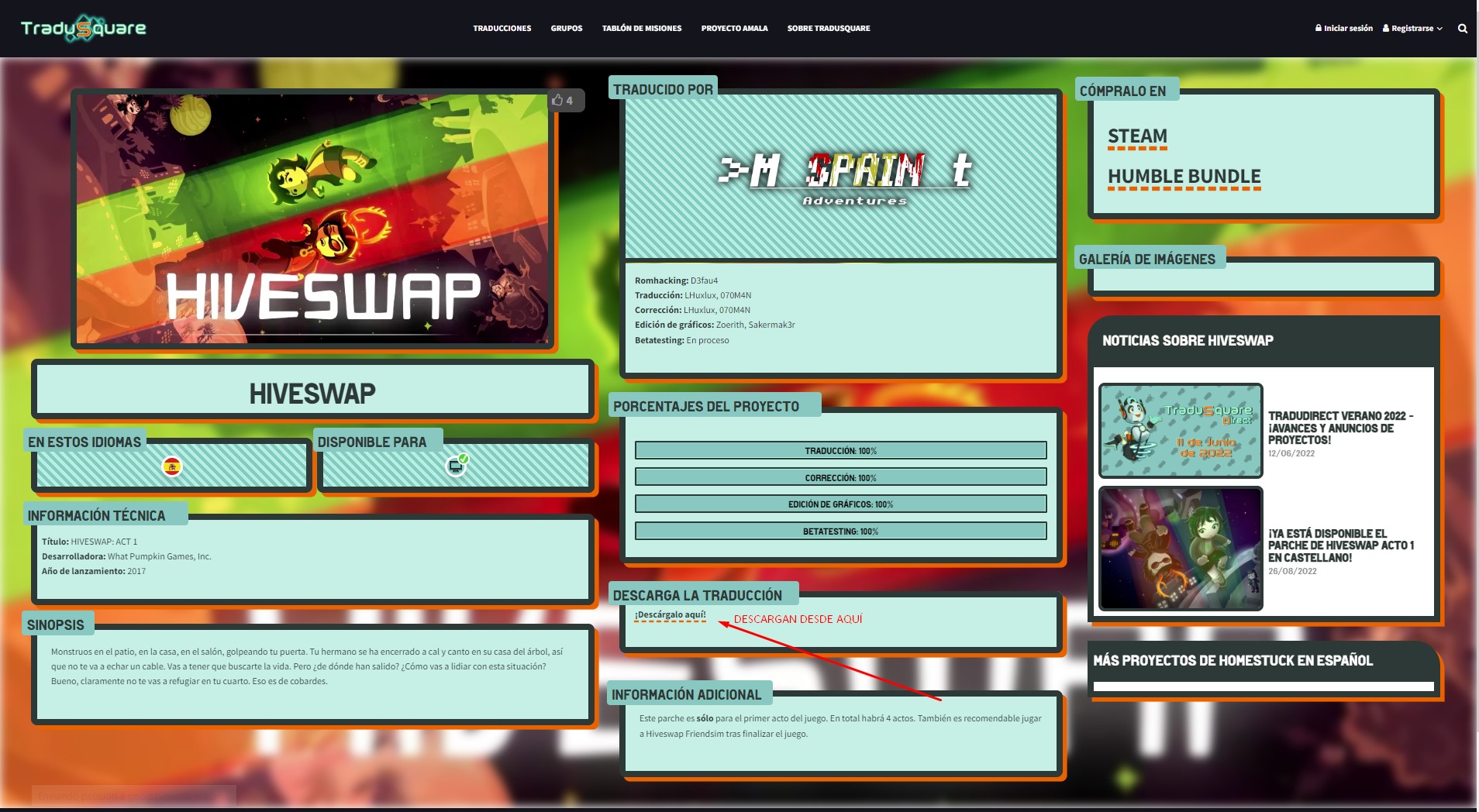Click the MSpaint Adventures group banner
The width and height of the screenshot is (1479, 812).
tap(841, 177)
